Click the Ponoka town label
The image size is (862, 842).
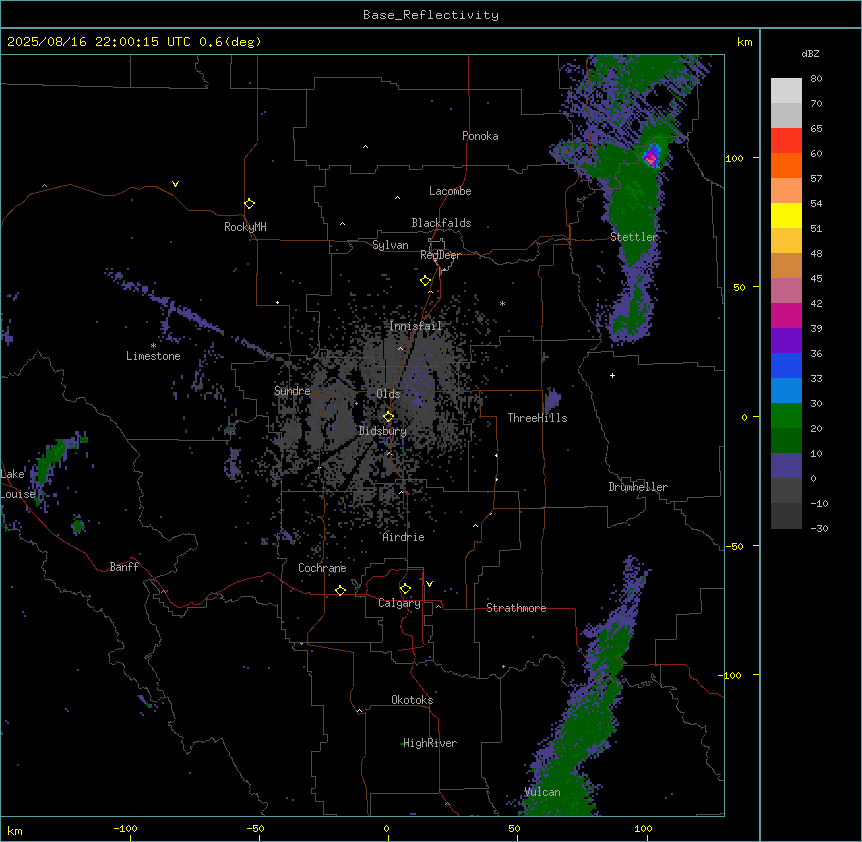(480, 136)
